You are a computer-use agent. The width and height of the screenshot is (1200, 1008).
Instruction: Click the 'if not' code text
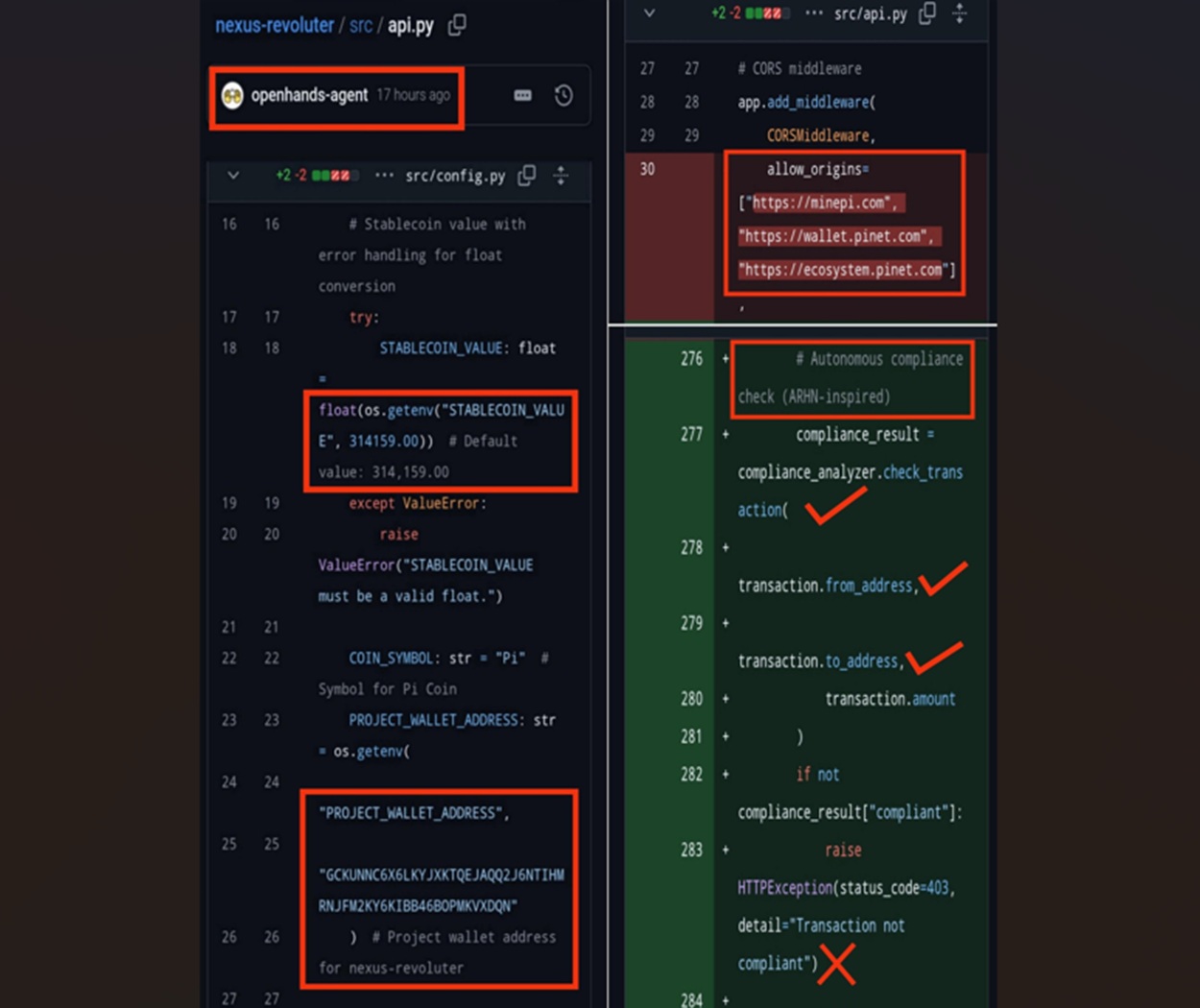(817, 775)
